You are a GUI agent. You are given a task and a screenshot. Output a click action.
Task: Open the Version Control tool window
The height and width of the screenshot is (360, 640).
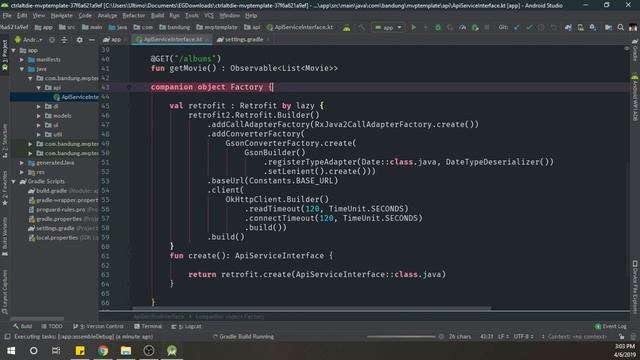[x=98, y=327]
